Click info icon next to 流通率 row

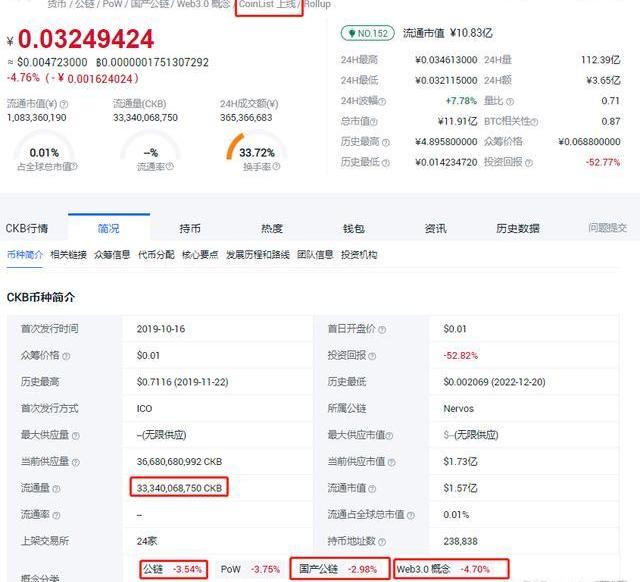click(53, 514)
